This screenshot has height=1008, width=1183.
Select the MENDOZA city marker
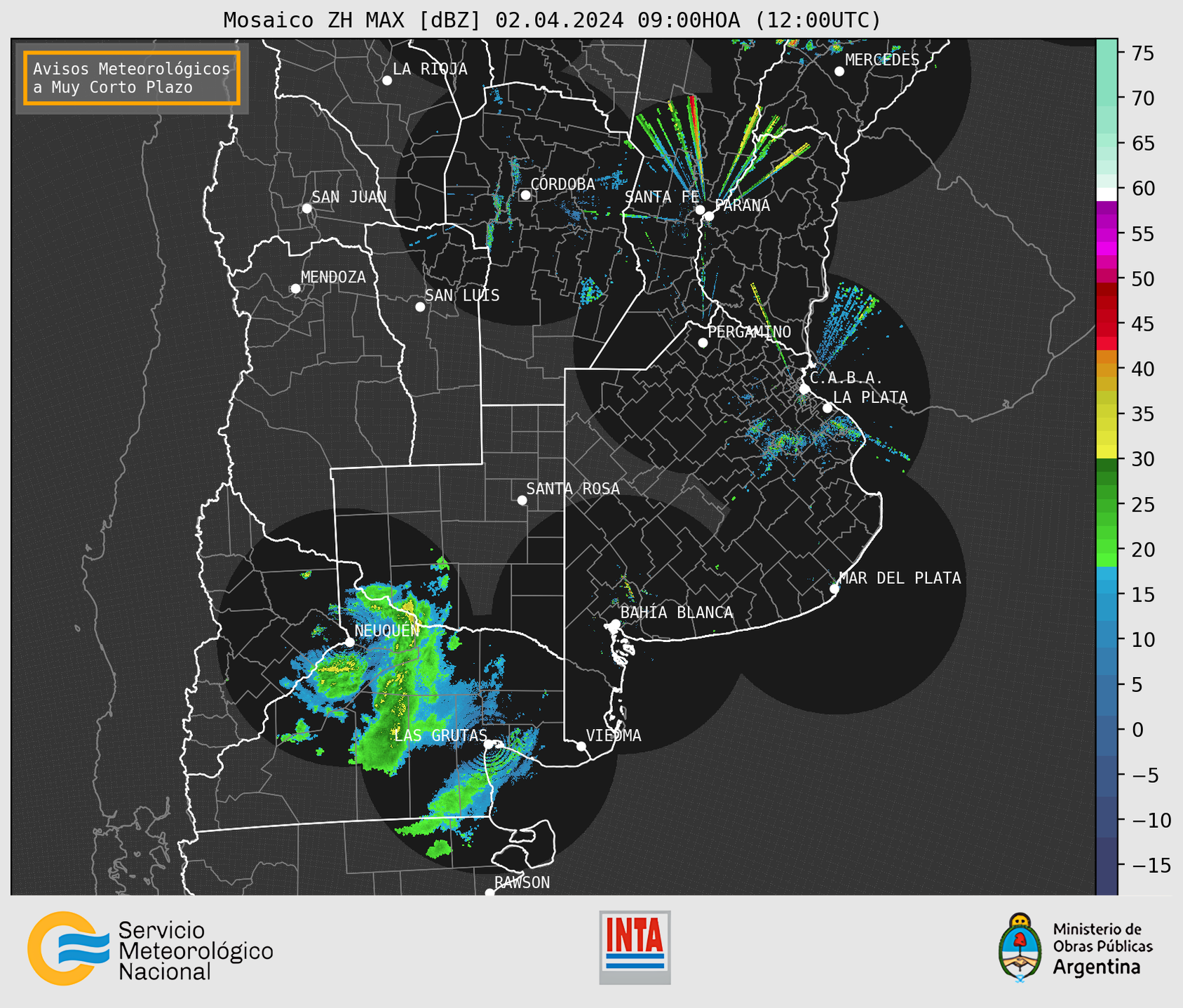pyautogui.click(x=295, y=289)
